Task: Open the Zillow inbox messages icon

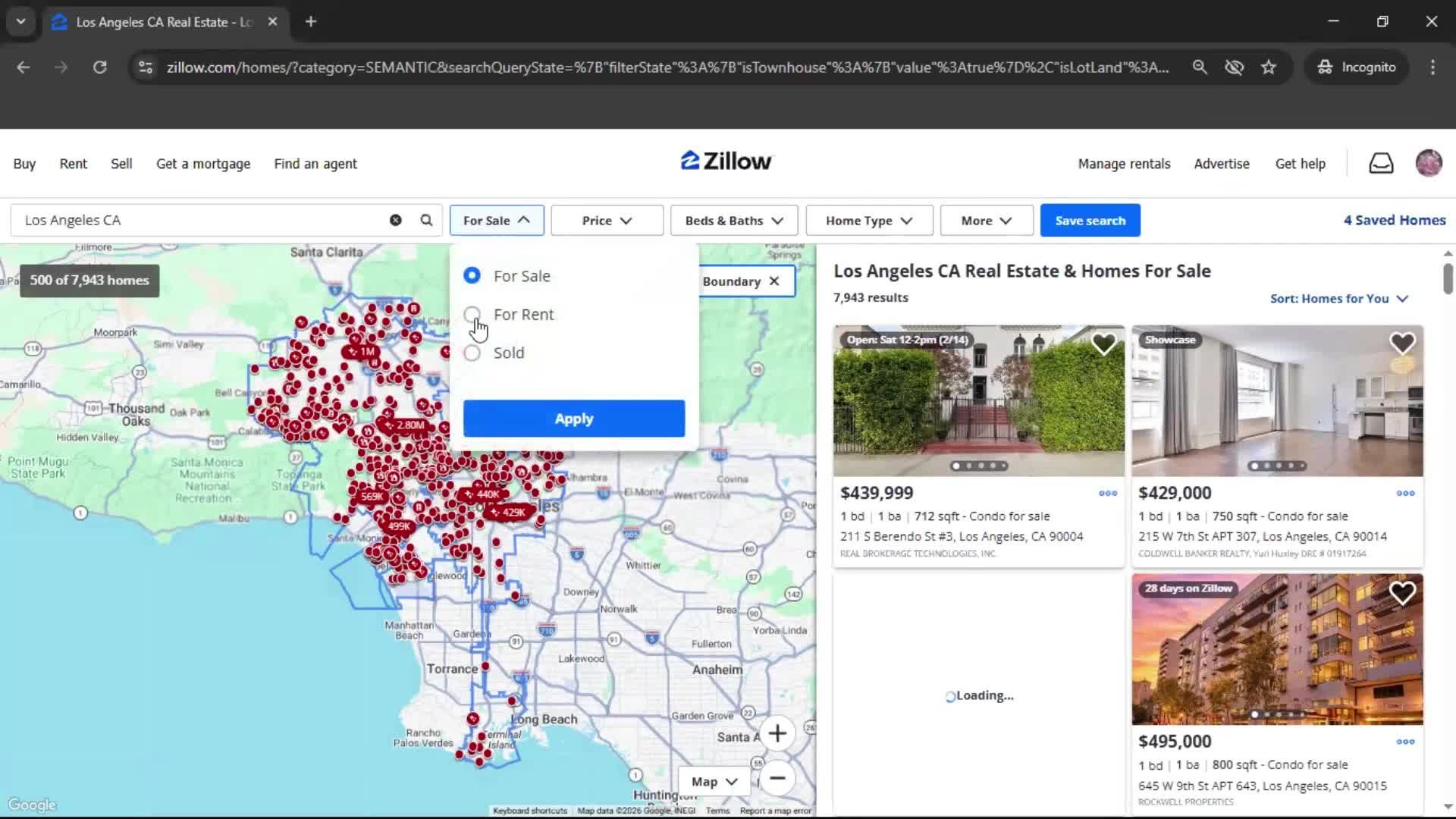Action: click(x=1381, y=163)
